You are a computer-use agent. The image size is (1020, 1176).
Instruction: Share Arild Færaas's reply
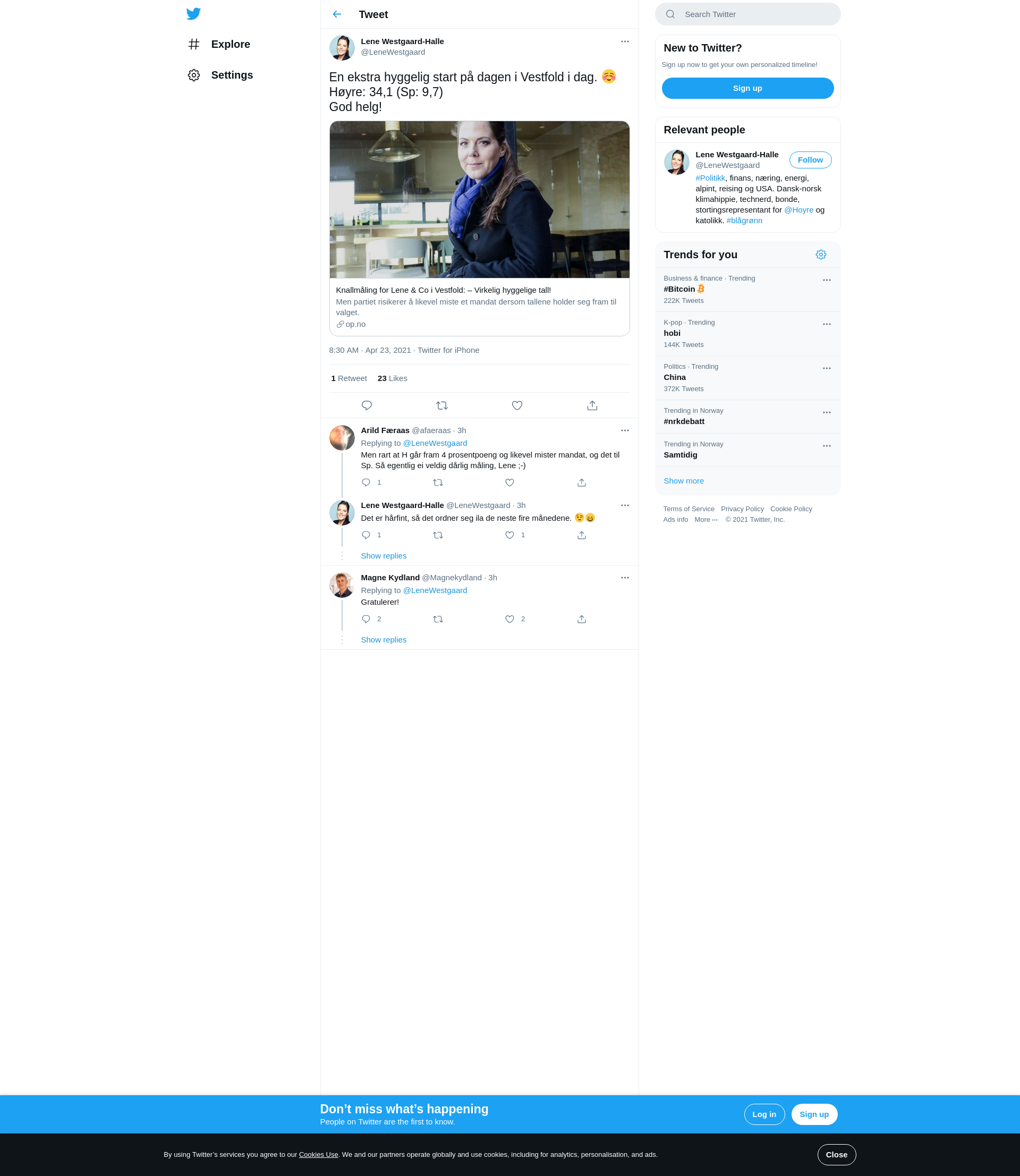pyautogui.click(x=581, y=483)
